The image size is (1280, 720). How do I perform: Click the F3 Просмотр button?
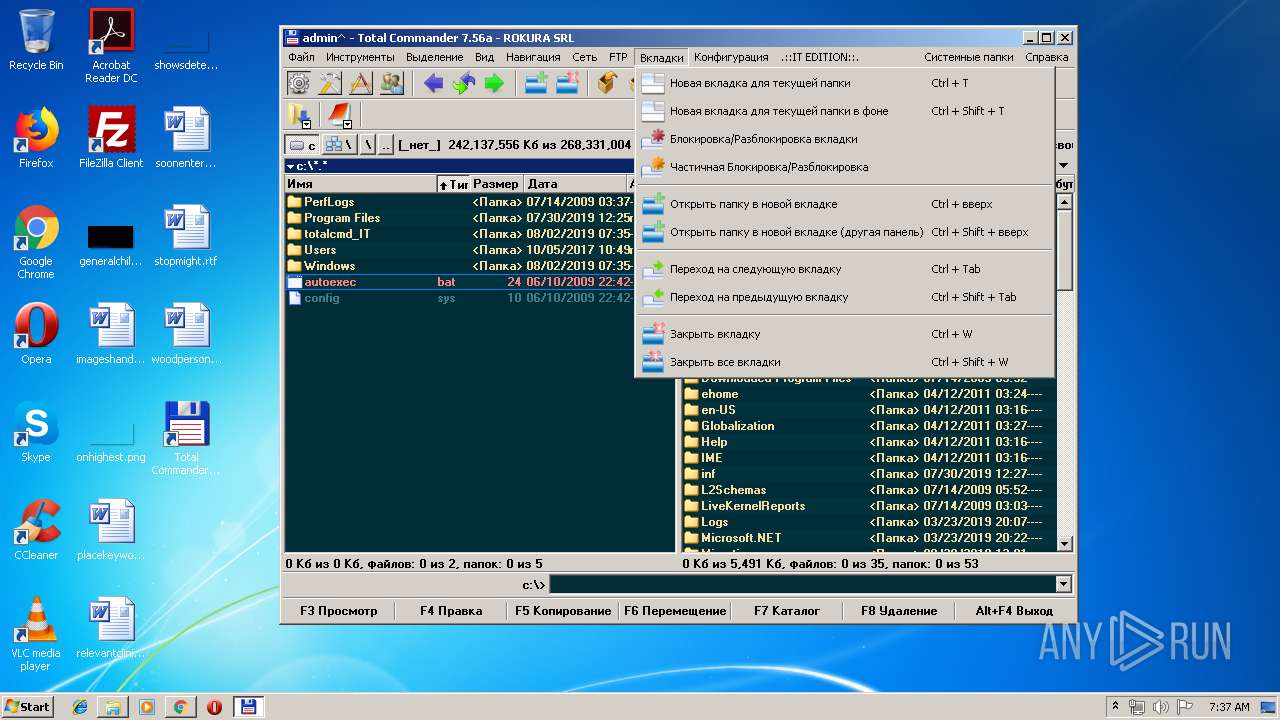[x=339, y=611]
